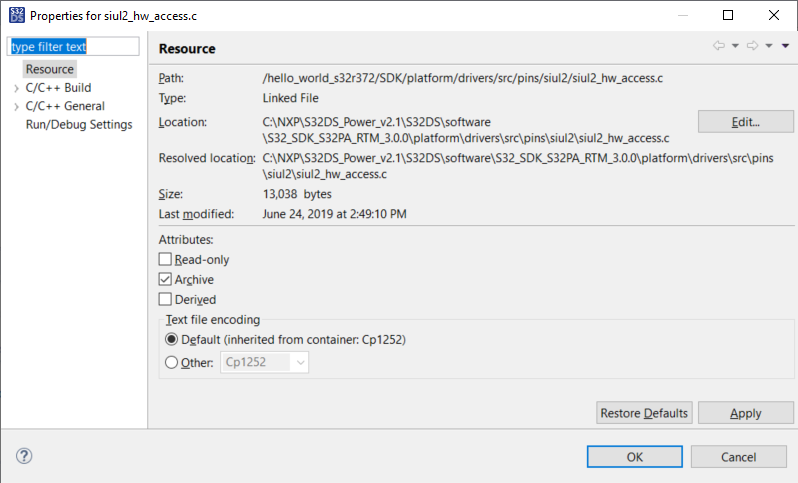This screenshot has height=483, width=798.
Task: Focus the type filter text field
Action: tap(70, 47)
